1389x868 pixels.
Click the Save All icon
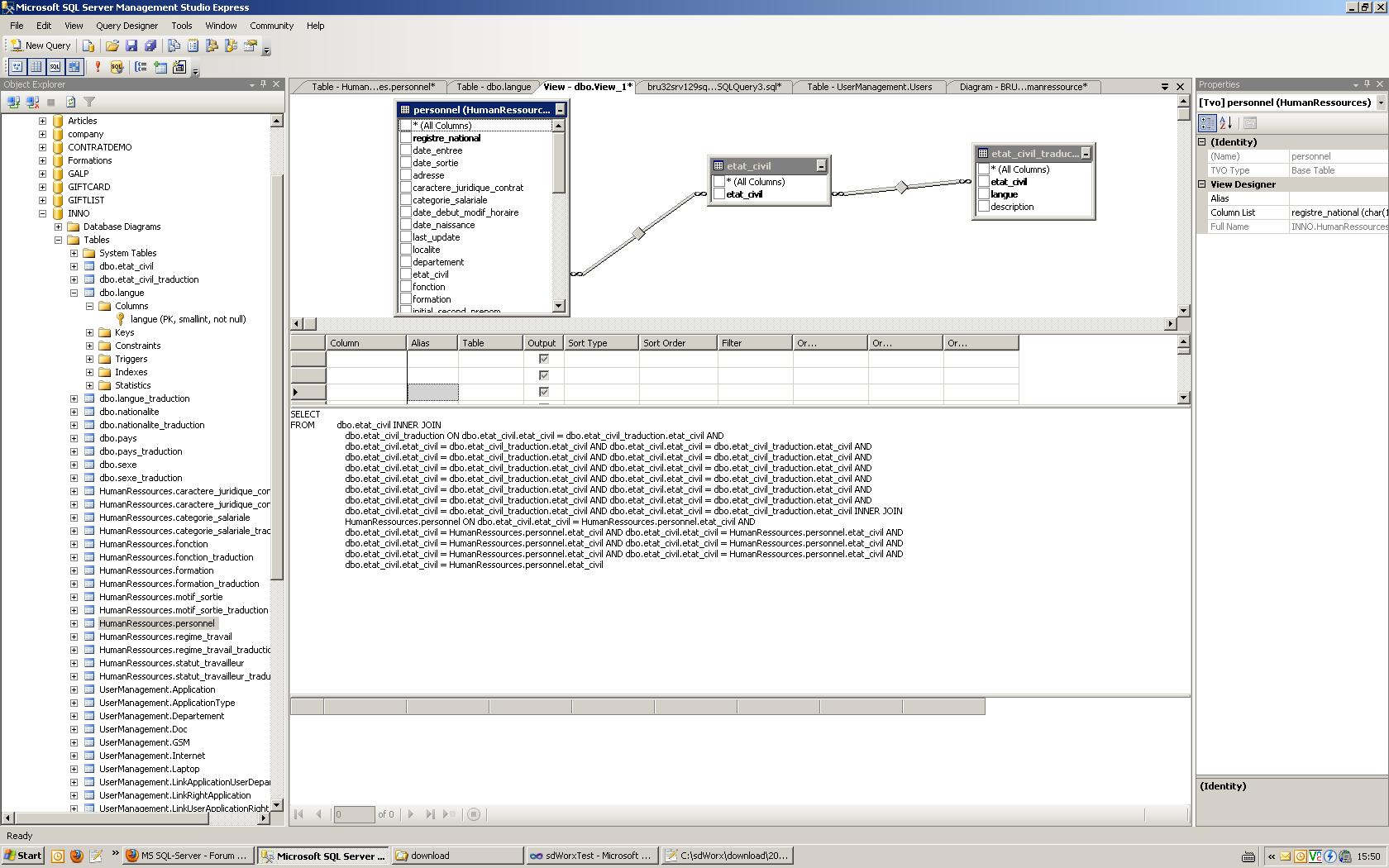click(x=150, y=46)
